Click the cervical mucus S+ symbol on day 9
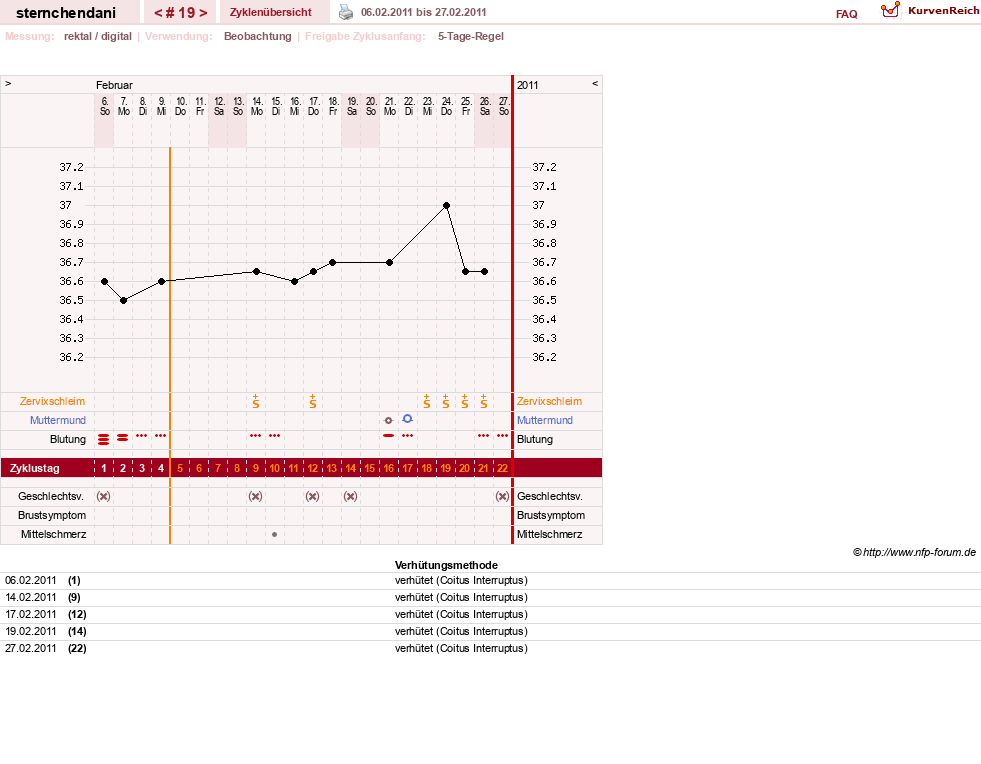The width and height of the screenshot is (981, 764). (x=255, y=401)
